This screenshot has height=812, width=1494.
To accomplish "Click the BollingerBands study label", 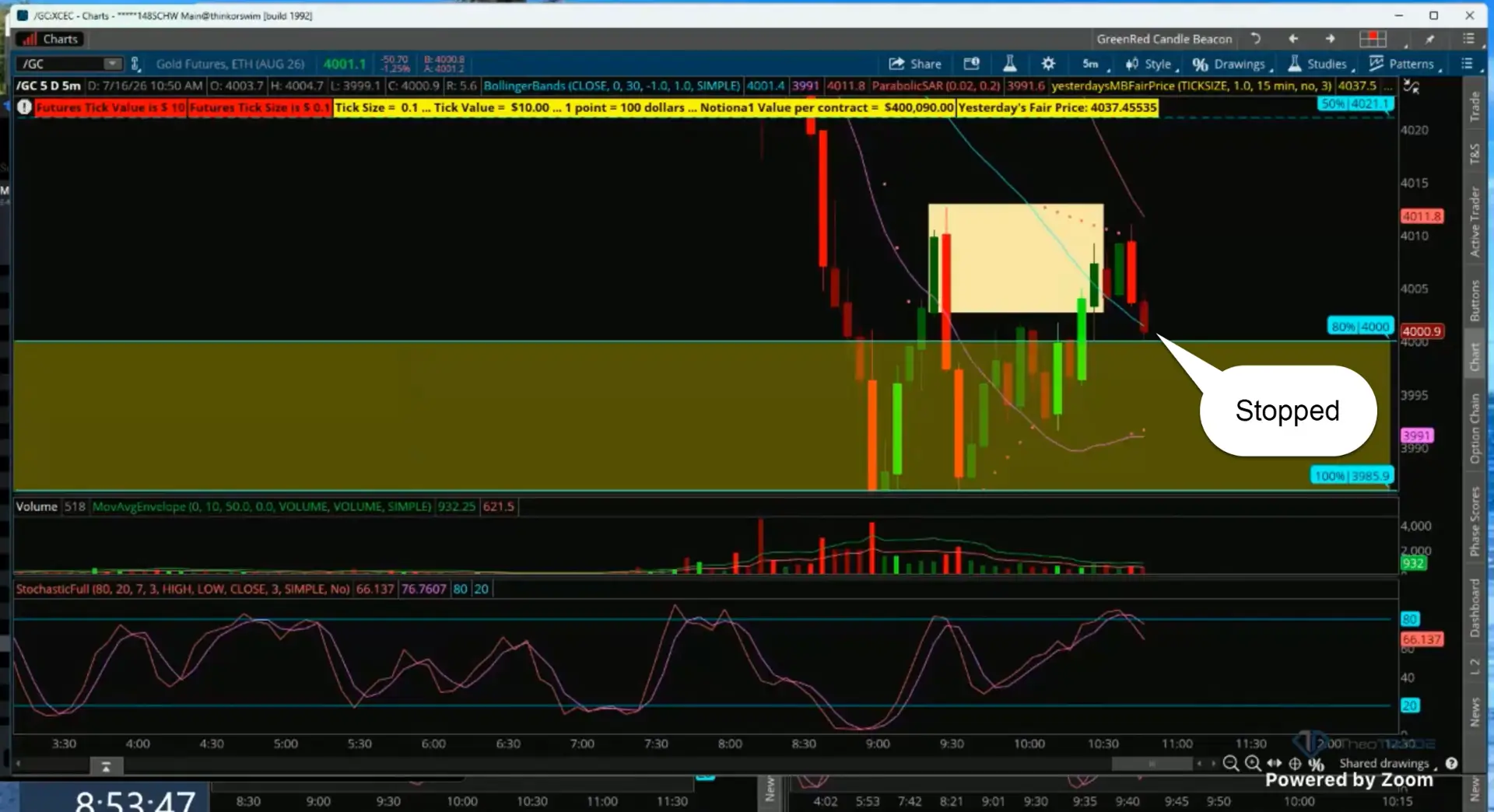I will pos(612,86).
